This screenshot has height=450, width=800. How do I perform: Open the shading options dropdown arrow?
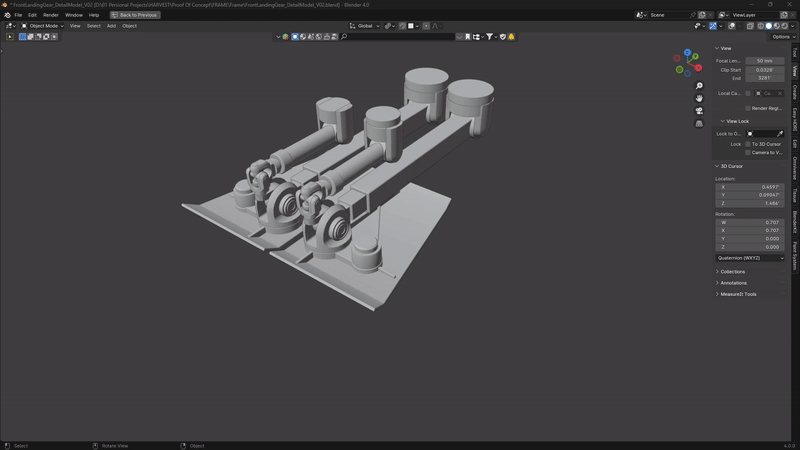pos(792,26)
